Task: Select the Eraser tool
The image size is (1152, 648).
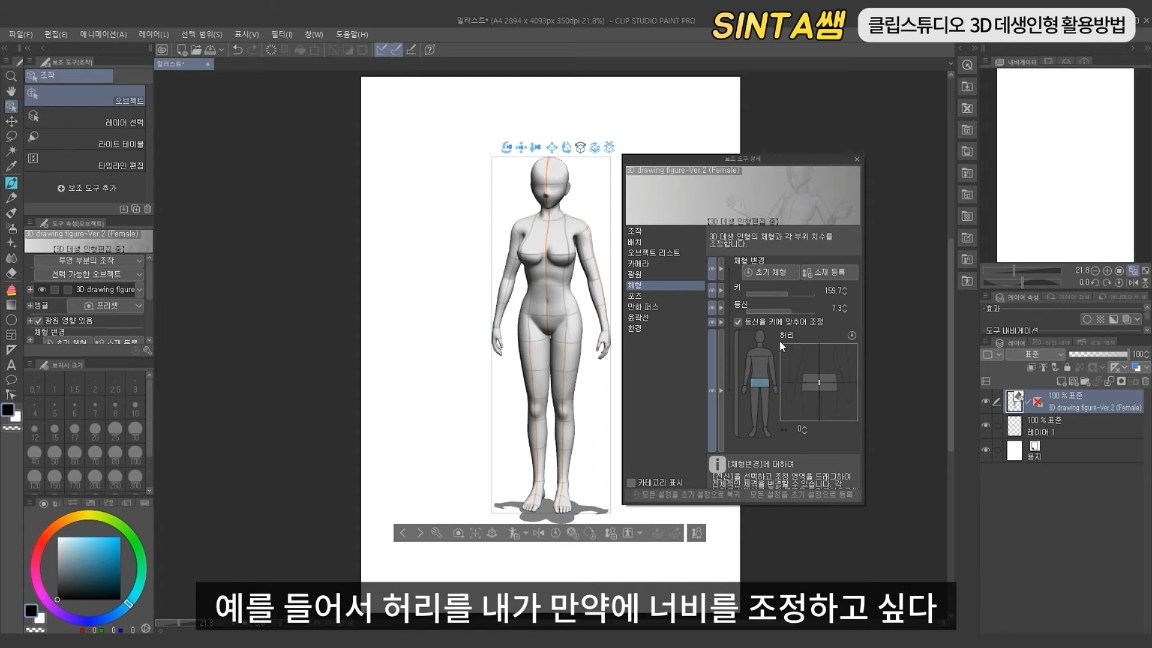Action: pos(11,273)
